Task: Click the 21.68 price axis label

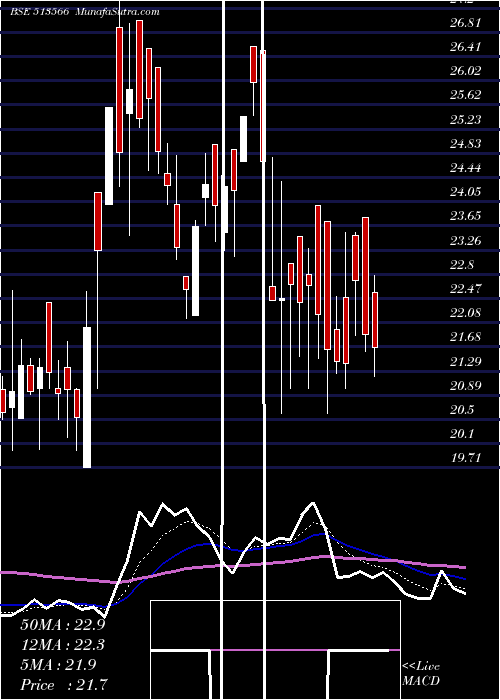Action: tap(466, 337)
